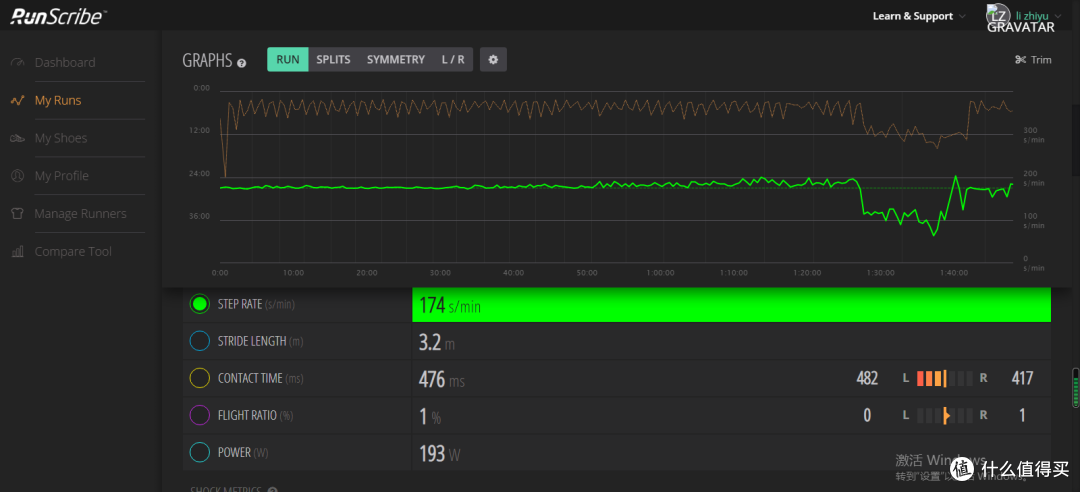
Task: Go to My Runs page
Action: click(x=58, y=101)
